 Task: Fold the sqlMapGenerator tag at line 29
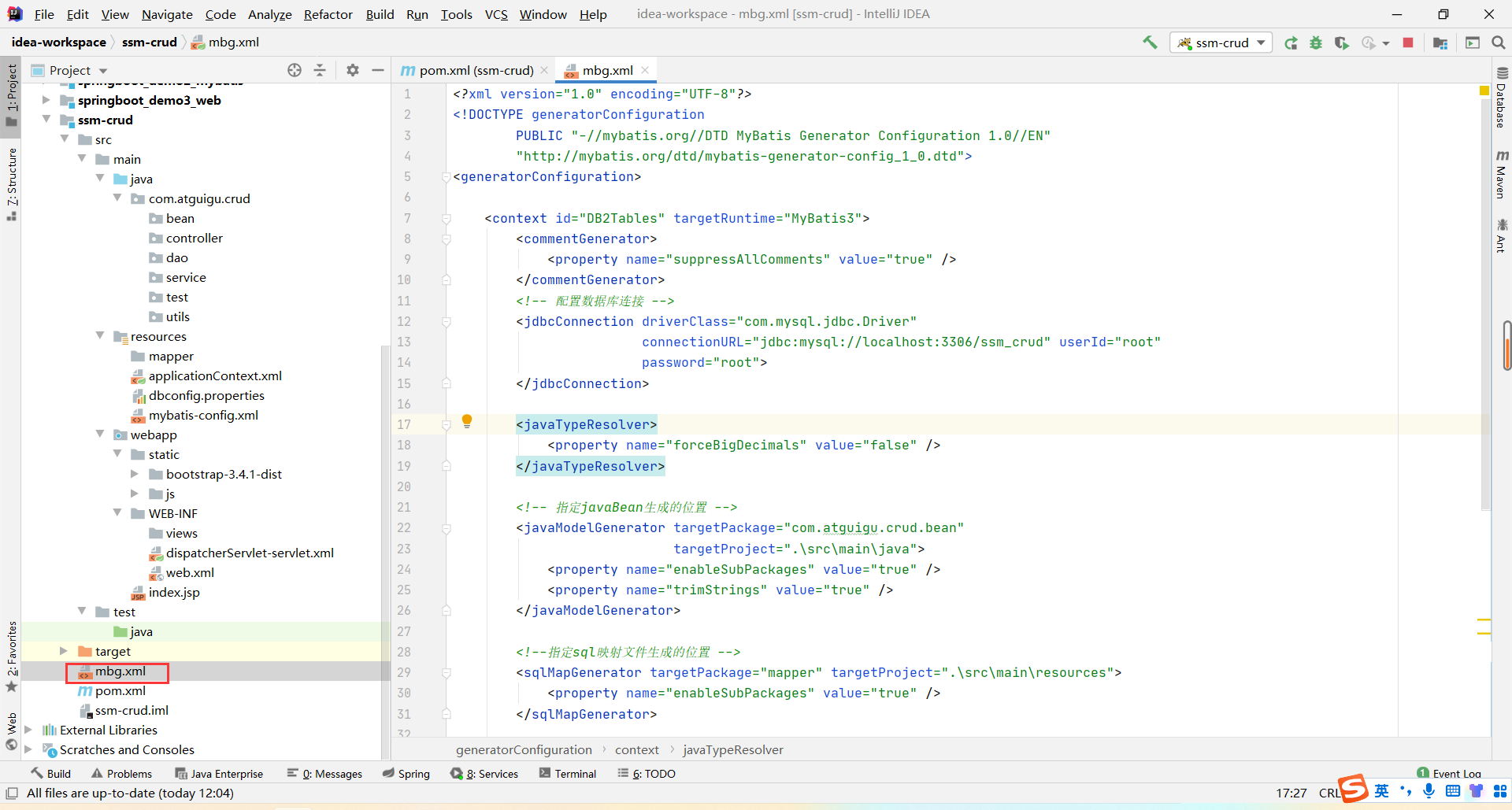click(447, 673)
